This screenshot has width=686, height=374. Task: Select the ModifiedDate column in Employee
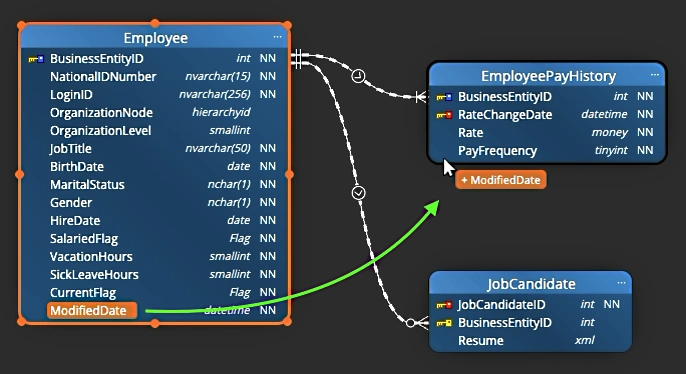pyautogui.click(x=92, y=311)
